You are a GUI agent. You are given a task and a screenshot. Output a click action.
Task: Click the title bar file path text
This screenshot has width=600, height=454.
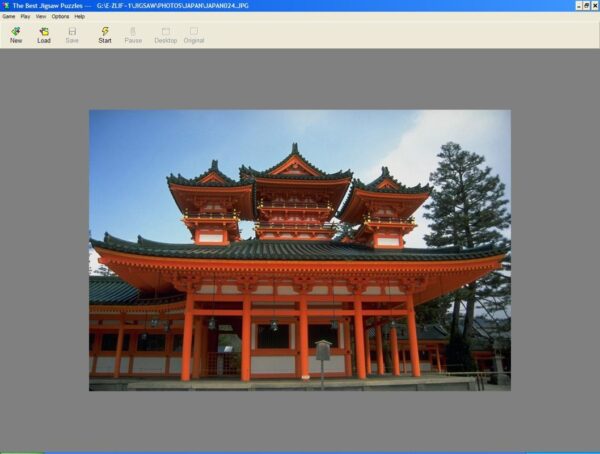(x=172, y=5)
